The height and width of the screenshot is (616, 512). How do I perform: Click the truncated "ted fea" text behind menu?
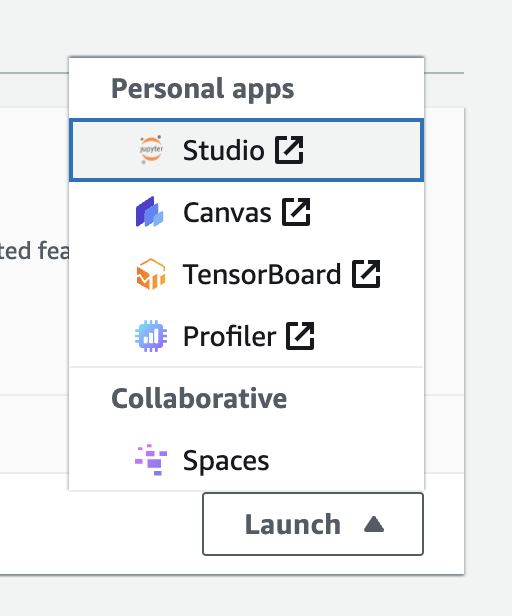(x=34, y=251)
